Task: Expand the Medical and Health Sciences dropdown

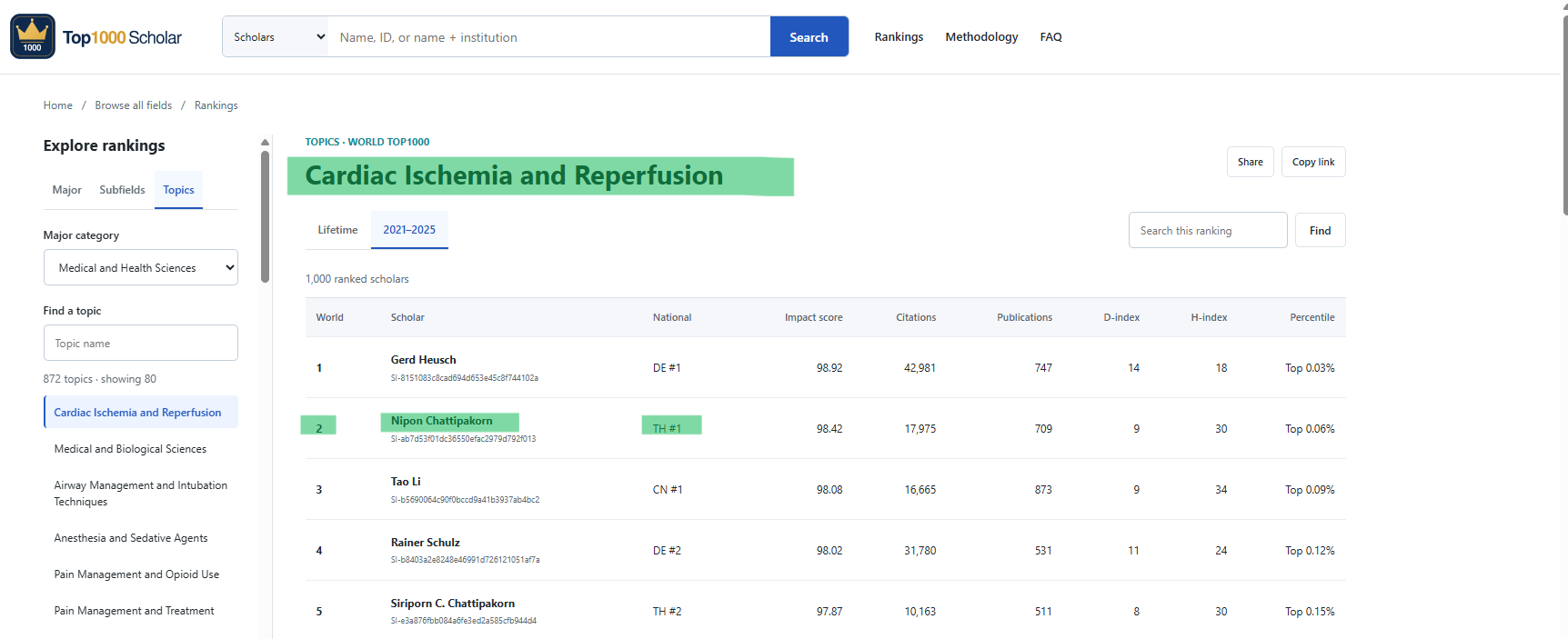Action: click(x=141, y=267)
